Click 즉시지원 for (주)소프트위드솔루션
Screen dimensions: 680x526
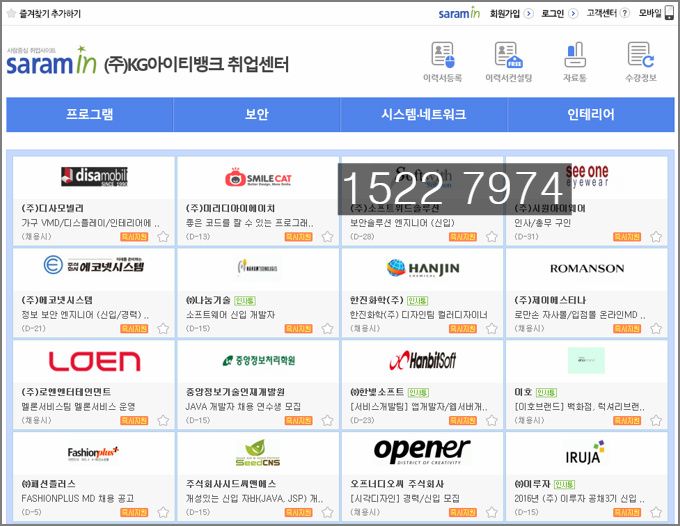pyautogui.click(x=463, y=237)
